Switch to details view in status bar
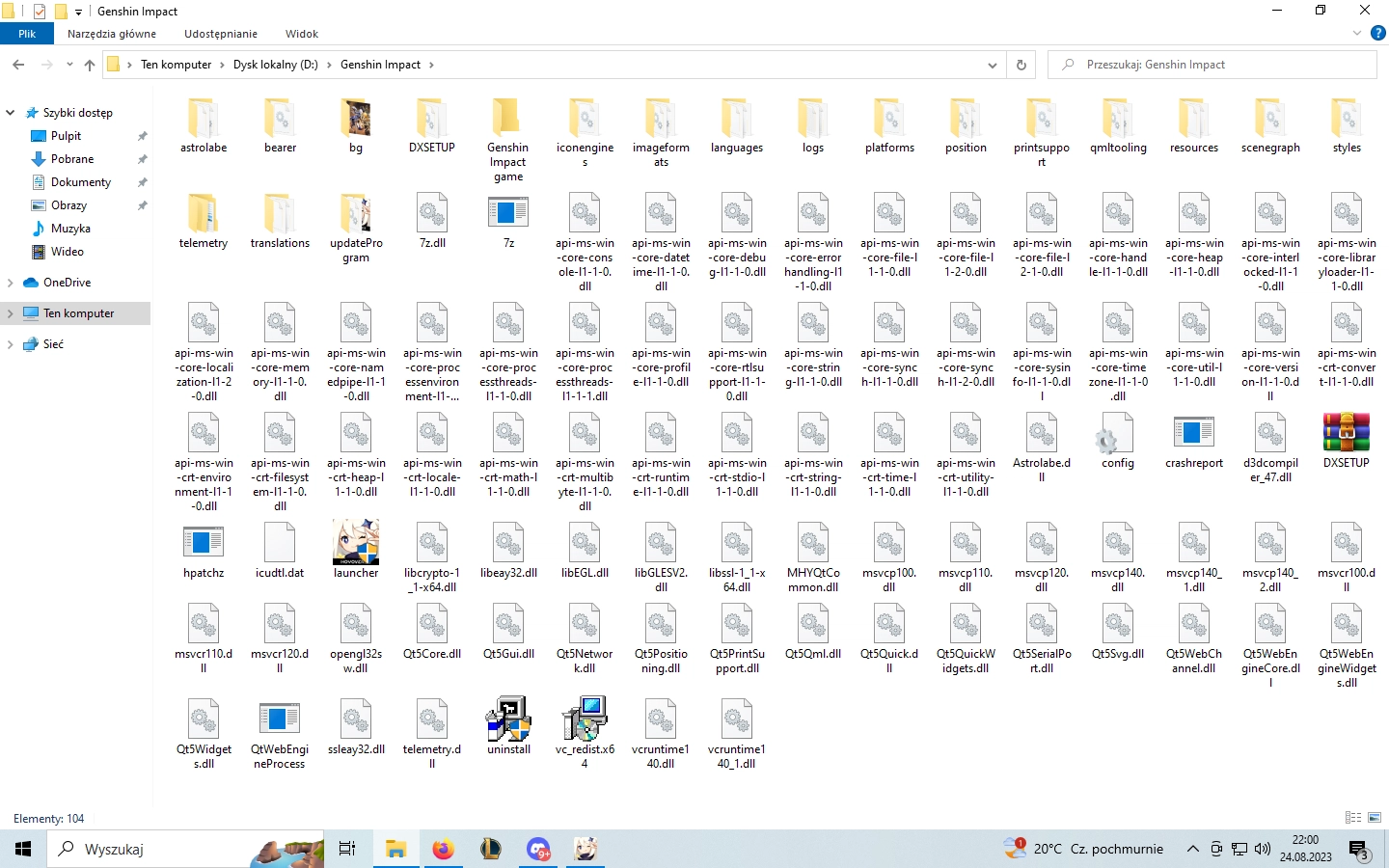 (1353, 818)
